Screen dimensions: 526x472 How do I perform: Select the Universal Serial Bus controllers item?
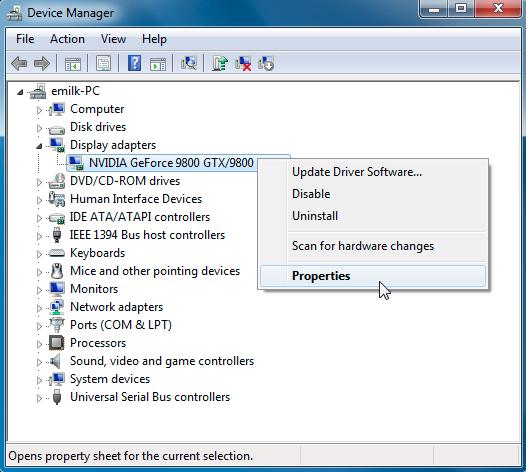point(150,397)
